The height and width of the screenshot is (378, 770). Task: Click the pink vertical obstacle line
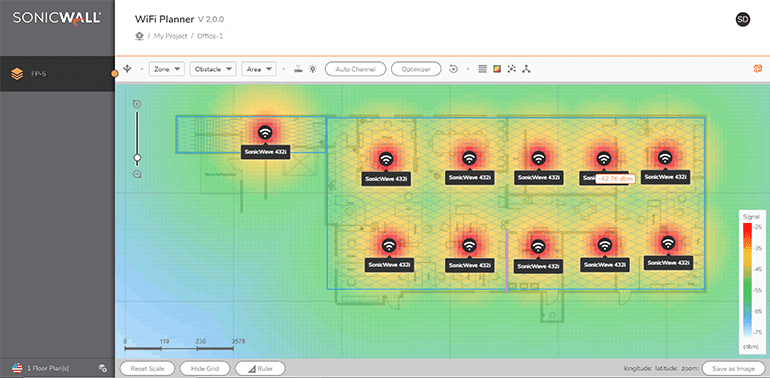click(x=506, y=262)
